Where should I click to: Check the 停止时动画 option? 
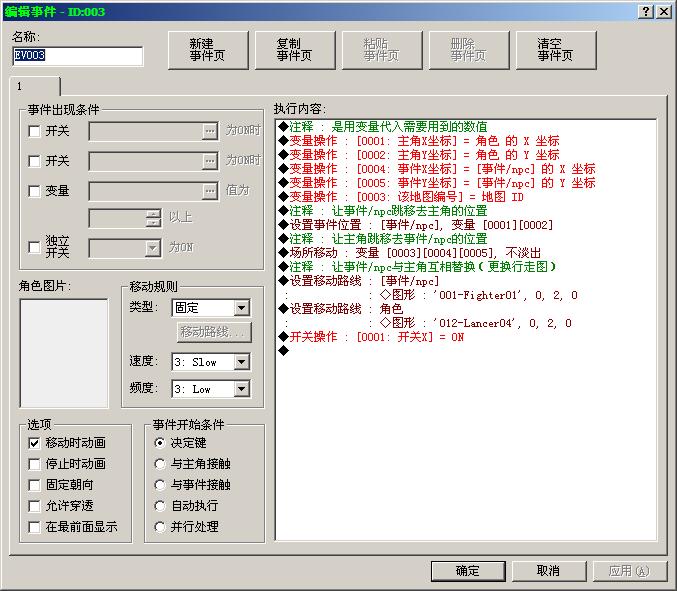[x=34, y=464]
